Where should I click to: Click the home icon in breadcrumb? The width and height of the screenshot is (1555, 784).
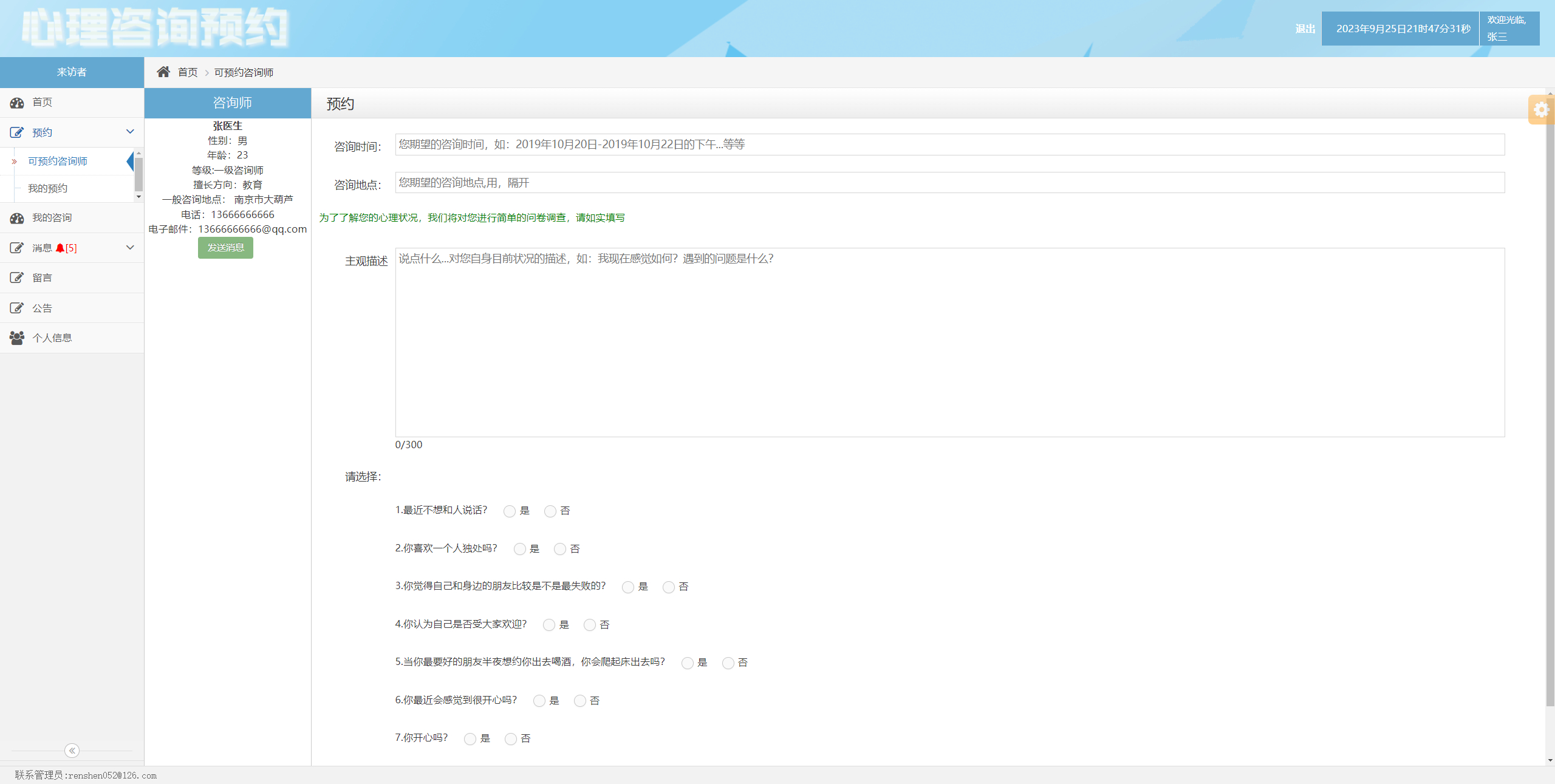(x=163, y=72)
